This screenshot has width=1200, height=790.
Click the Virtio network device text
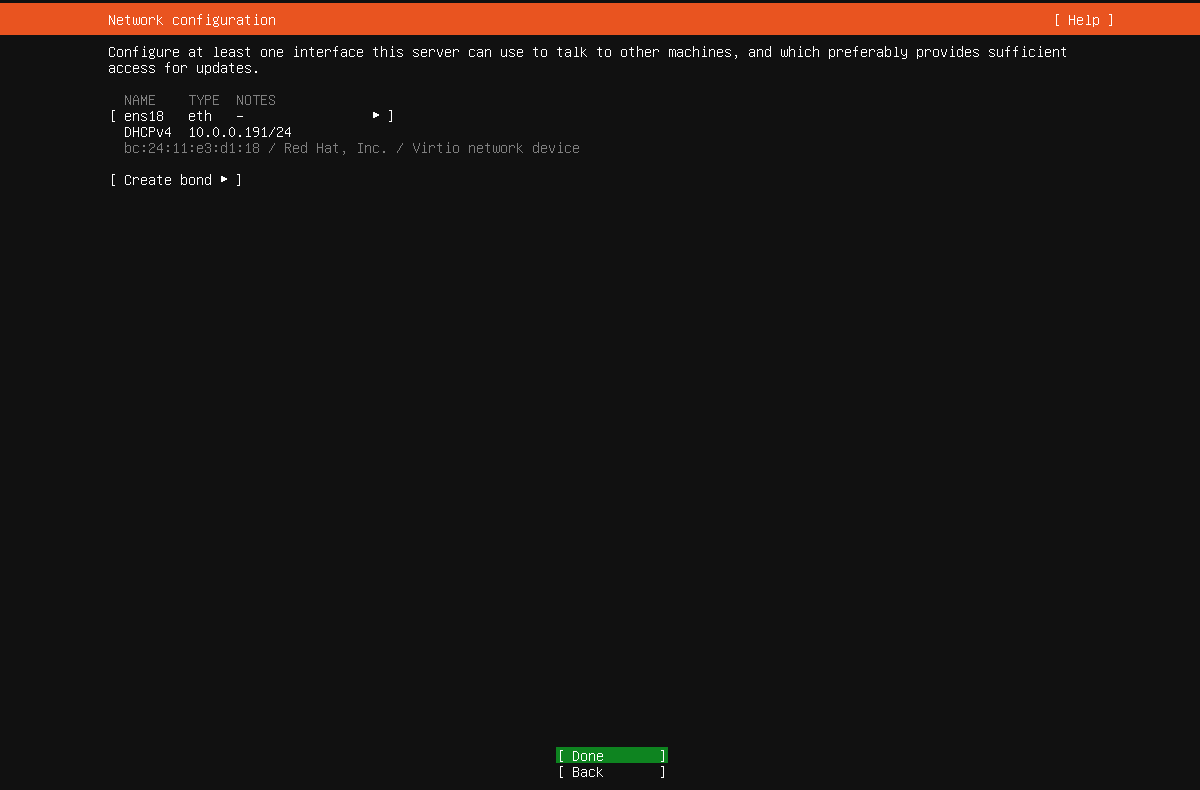click(495, 148)
